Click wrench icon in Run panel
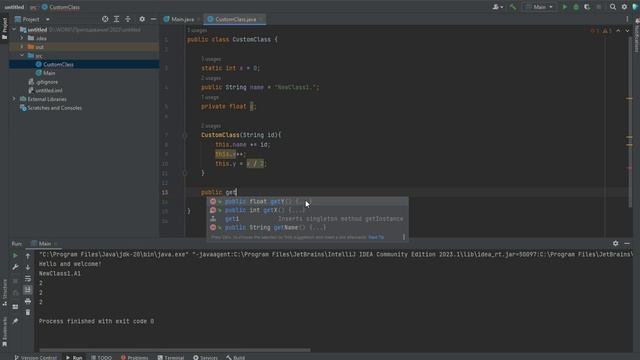640x360 pixels. pyautogui.click(x=15, y=267)
